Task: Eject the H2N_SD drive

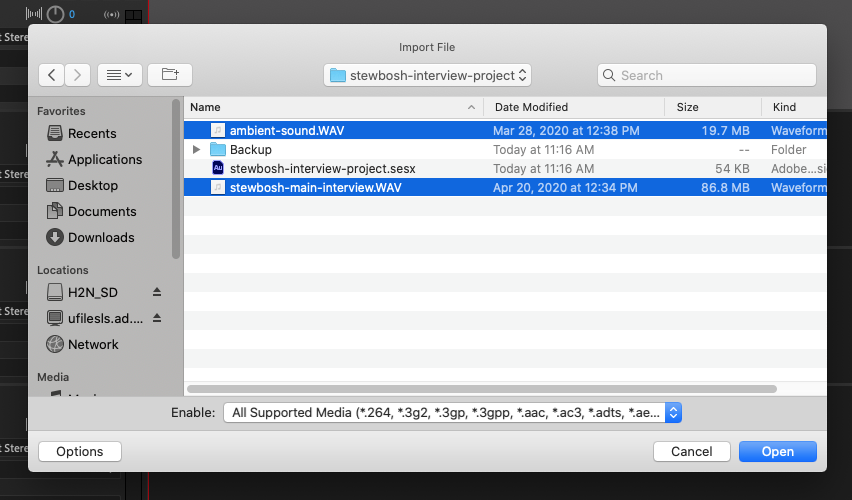Action: pos(156,292)
